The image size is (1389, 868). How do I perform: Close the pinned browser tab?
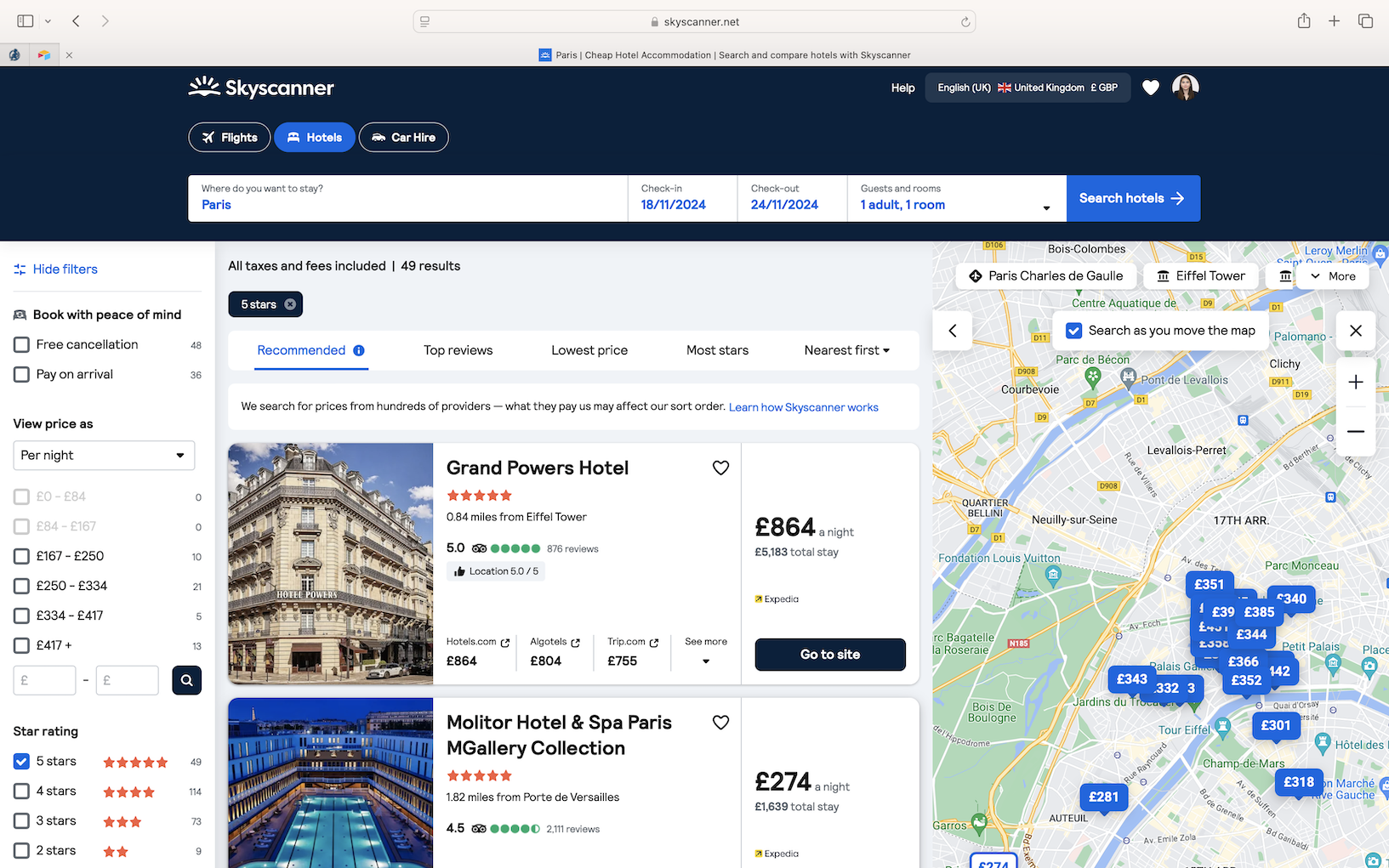point(69,55)
